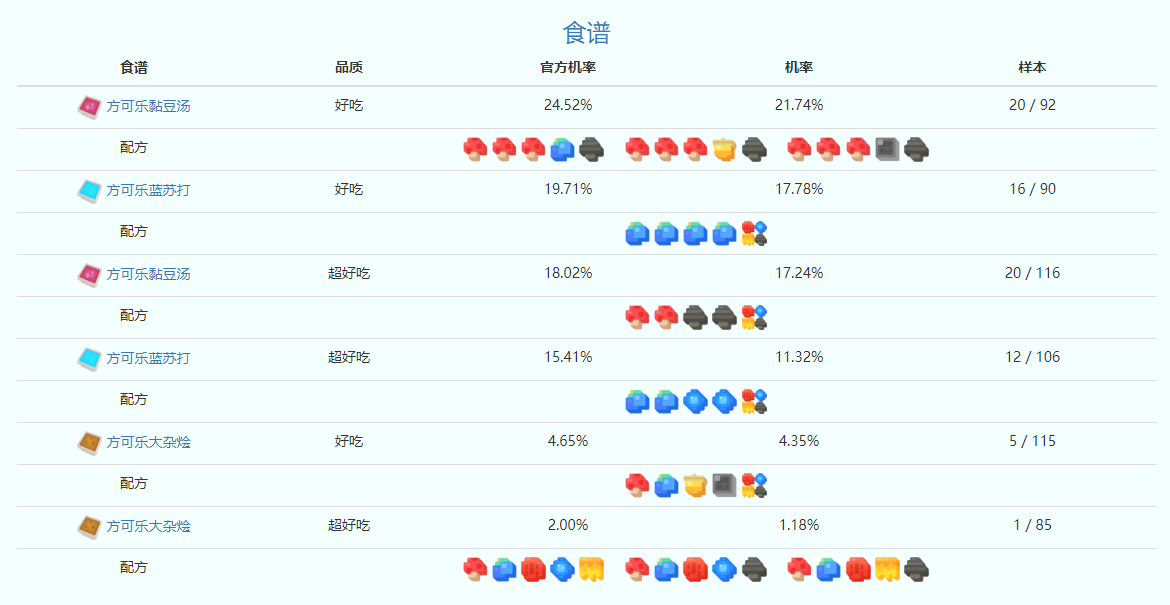
Task: Click the blue soda icon beside 17.78% recipe
Action: tap(89, 191)
